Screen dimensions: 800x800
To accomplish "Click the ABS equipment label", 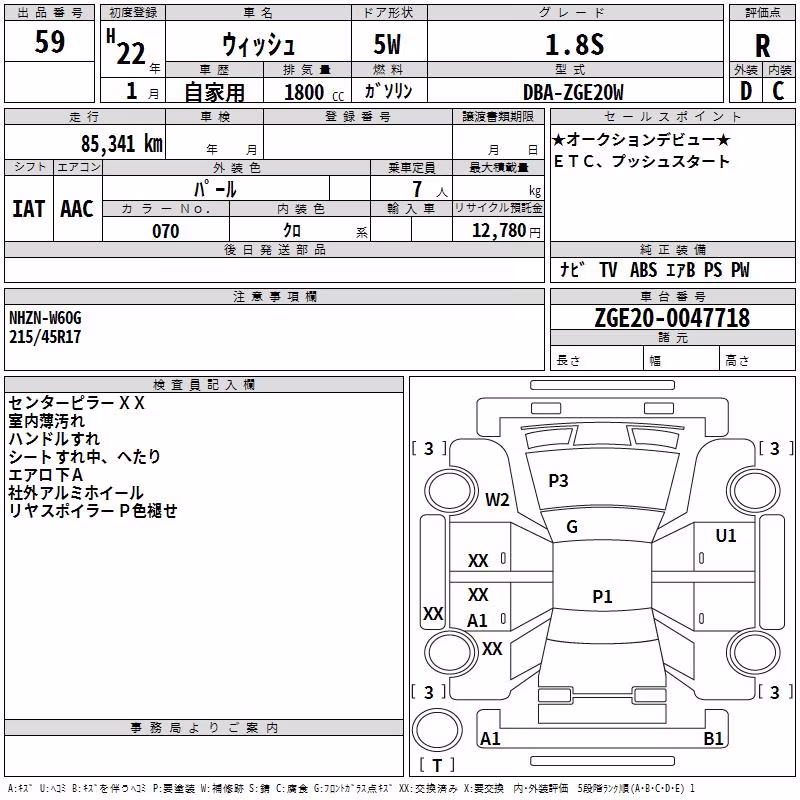I will [643, 270].
